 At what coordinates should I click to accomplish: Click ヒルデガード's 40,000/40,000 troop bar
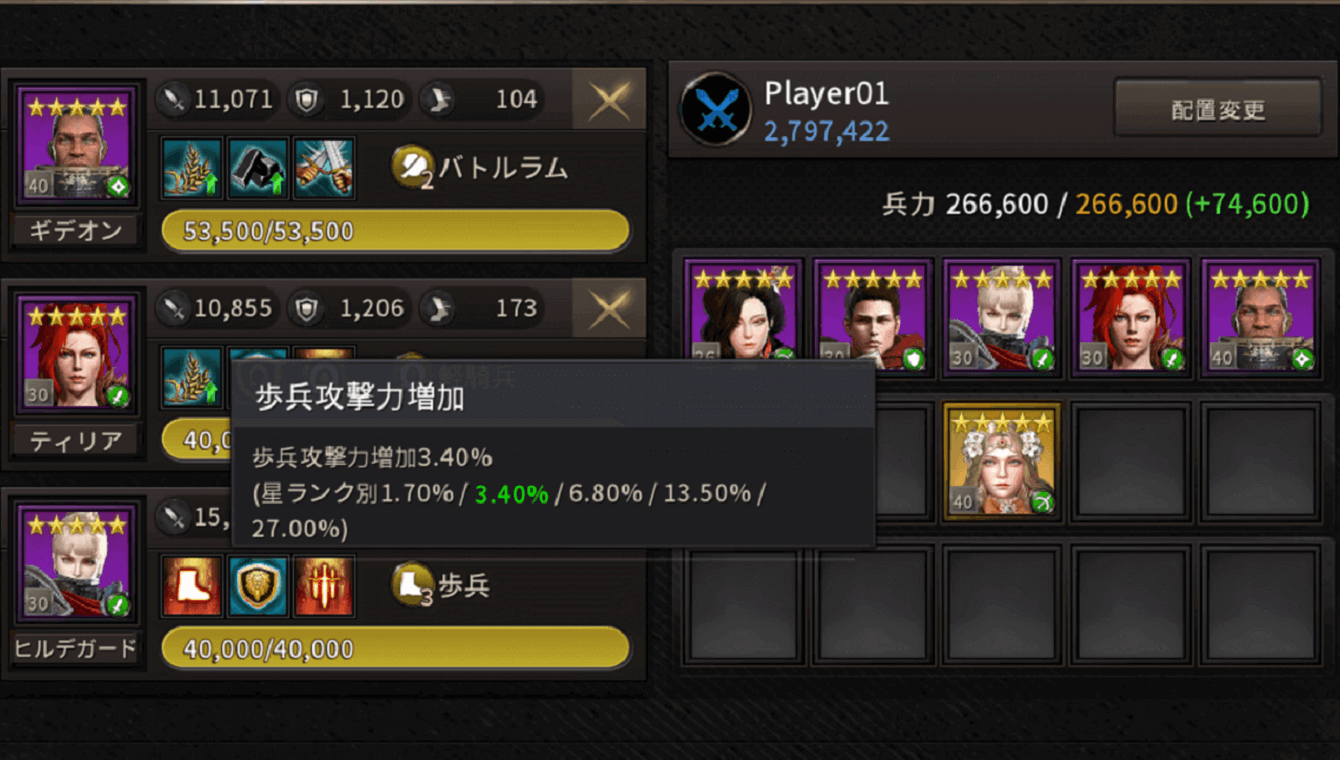(x=396, y=649)
